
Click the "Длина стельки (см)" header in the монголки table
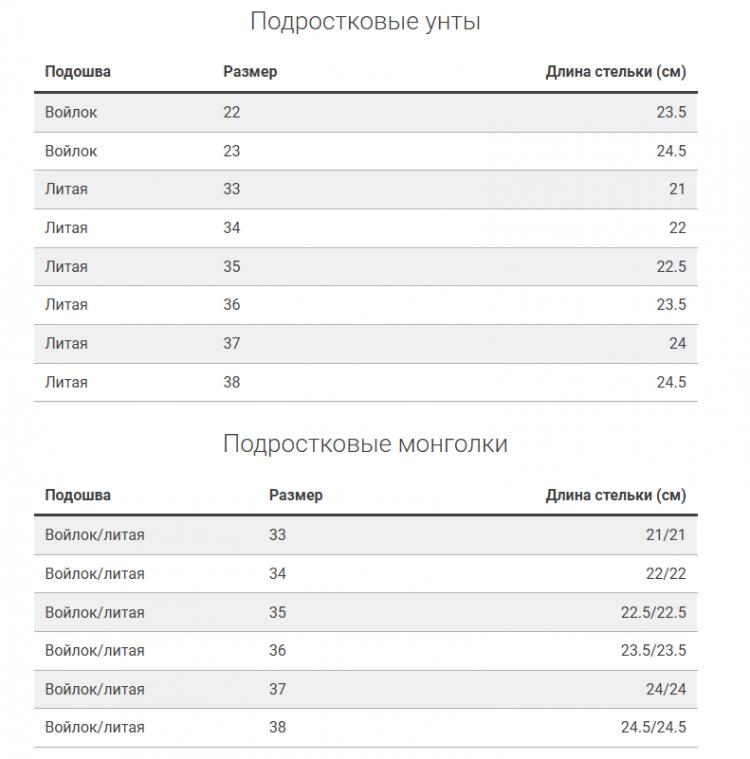[x=616, y=495]
